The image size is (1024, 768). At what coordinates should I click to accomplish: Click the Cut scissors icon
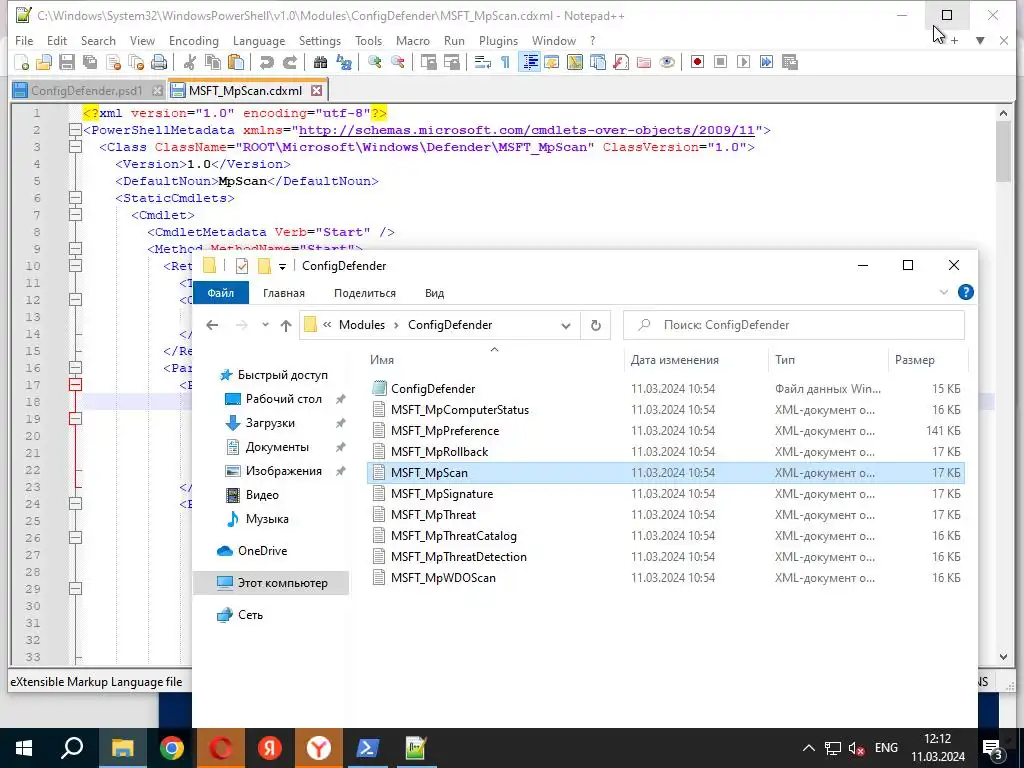(189, 62)
